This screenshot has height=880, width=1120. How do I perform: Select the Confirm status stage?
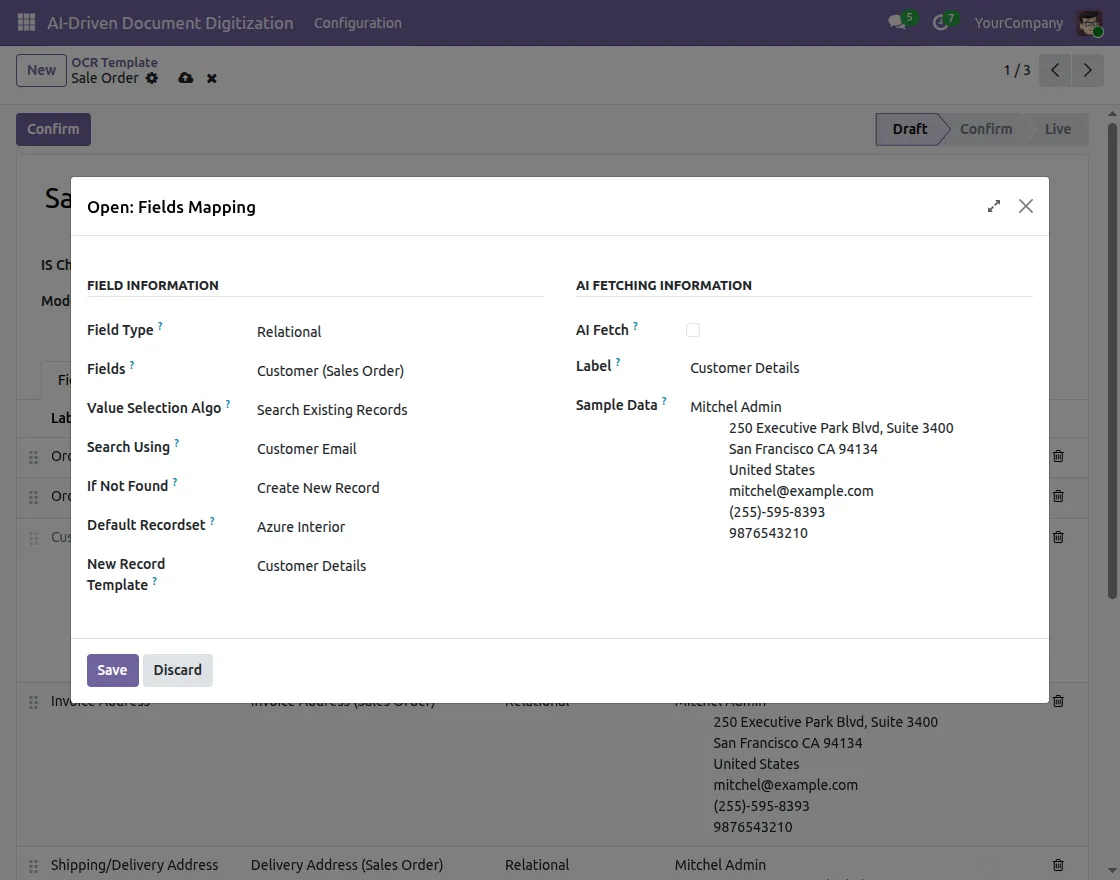986,129
